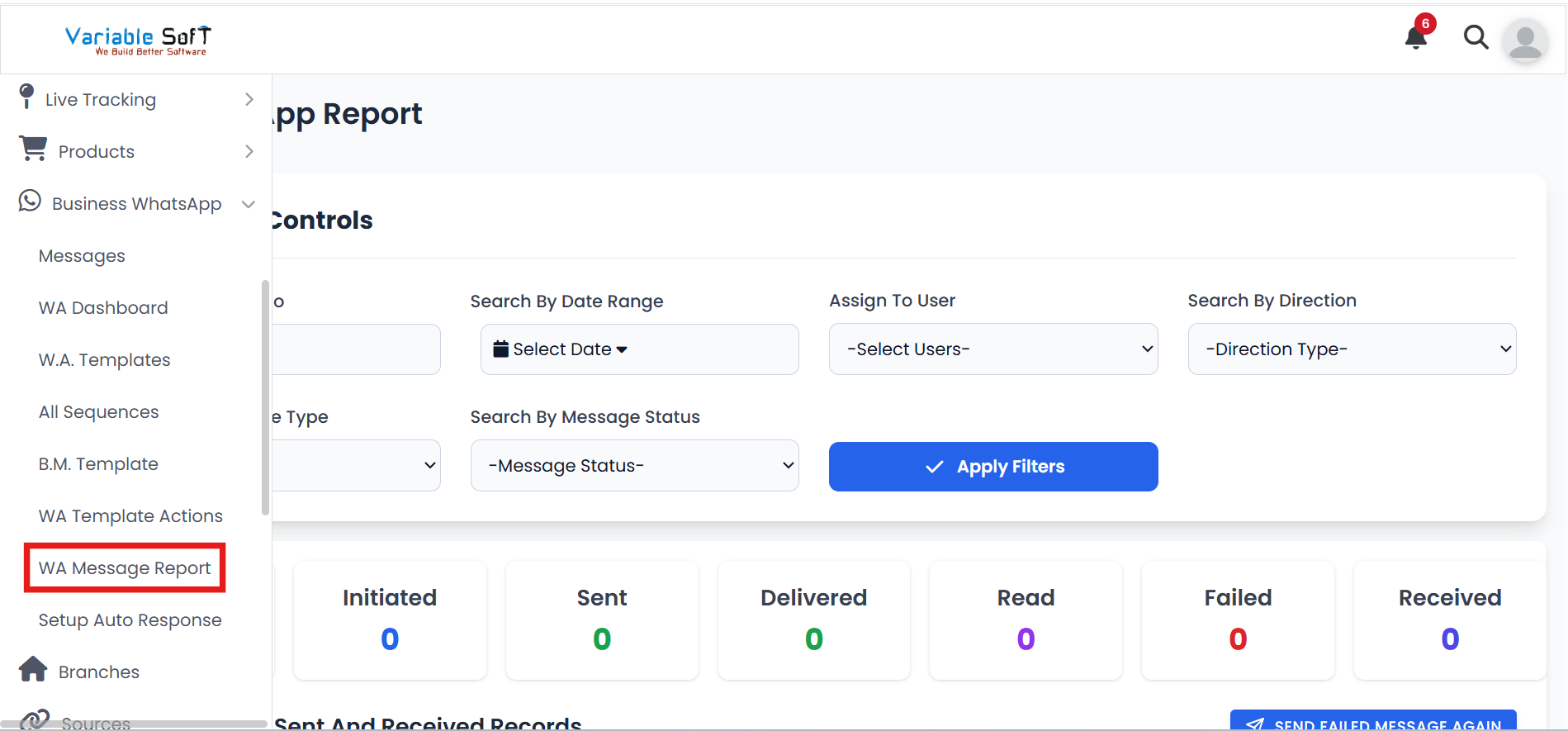Go to WA Dashboard menu item
Viewport: 1568px width, 731px height.
pos(103,308)
